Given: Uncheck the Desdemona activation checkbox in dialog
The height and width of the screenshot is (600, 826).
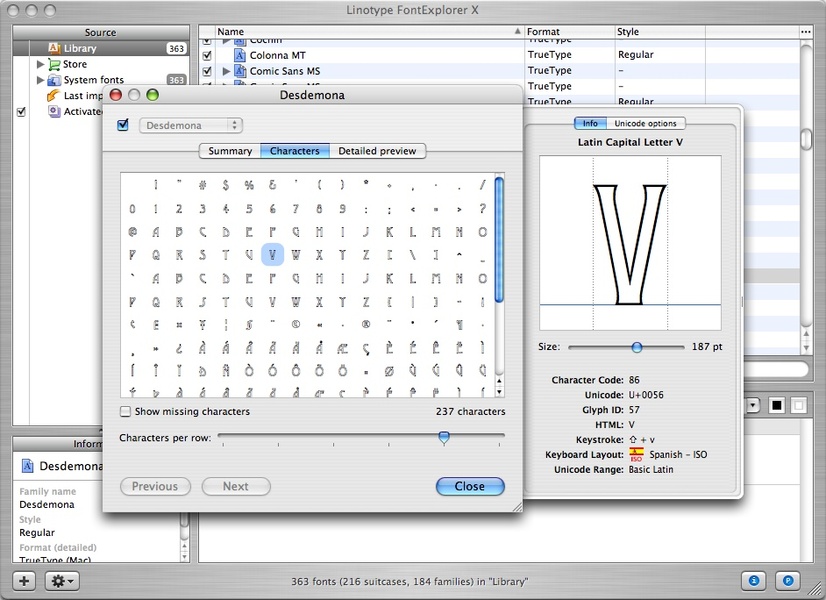Looking at the screenshot, I should (123, 125).
